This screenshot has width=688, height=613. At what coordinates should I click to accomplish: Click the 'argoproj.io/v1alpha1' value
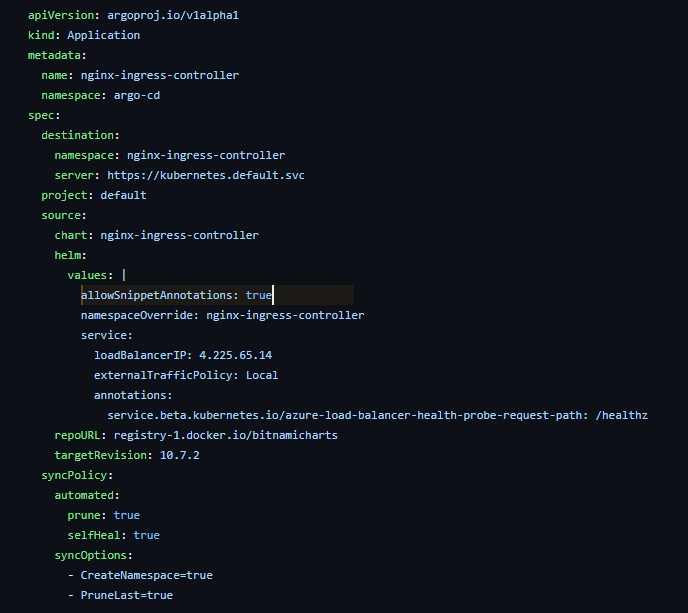tap(173, 15)
